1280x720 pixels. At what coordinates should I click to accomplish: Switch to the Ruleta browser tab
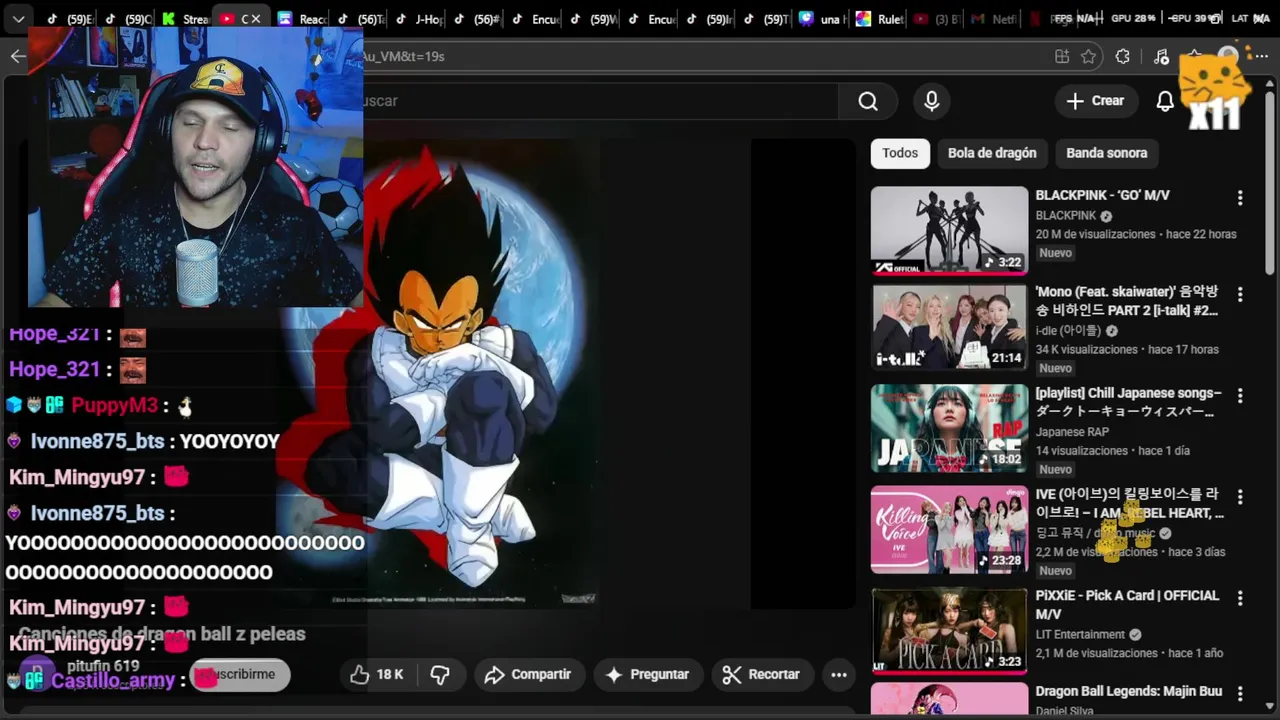[880, 19]
